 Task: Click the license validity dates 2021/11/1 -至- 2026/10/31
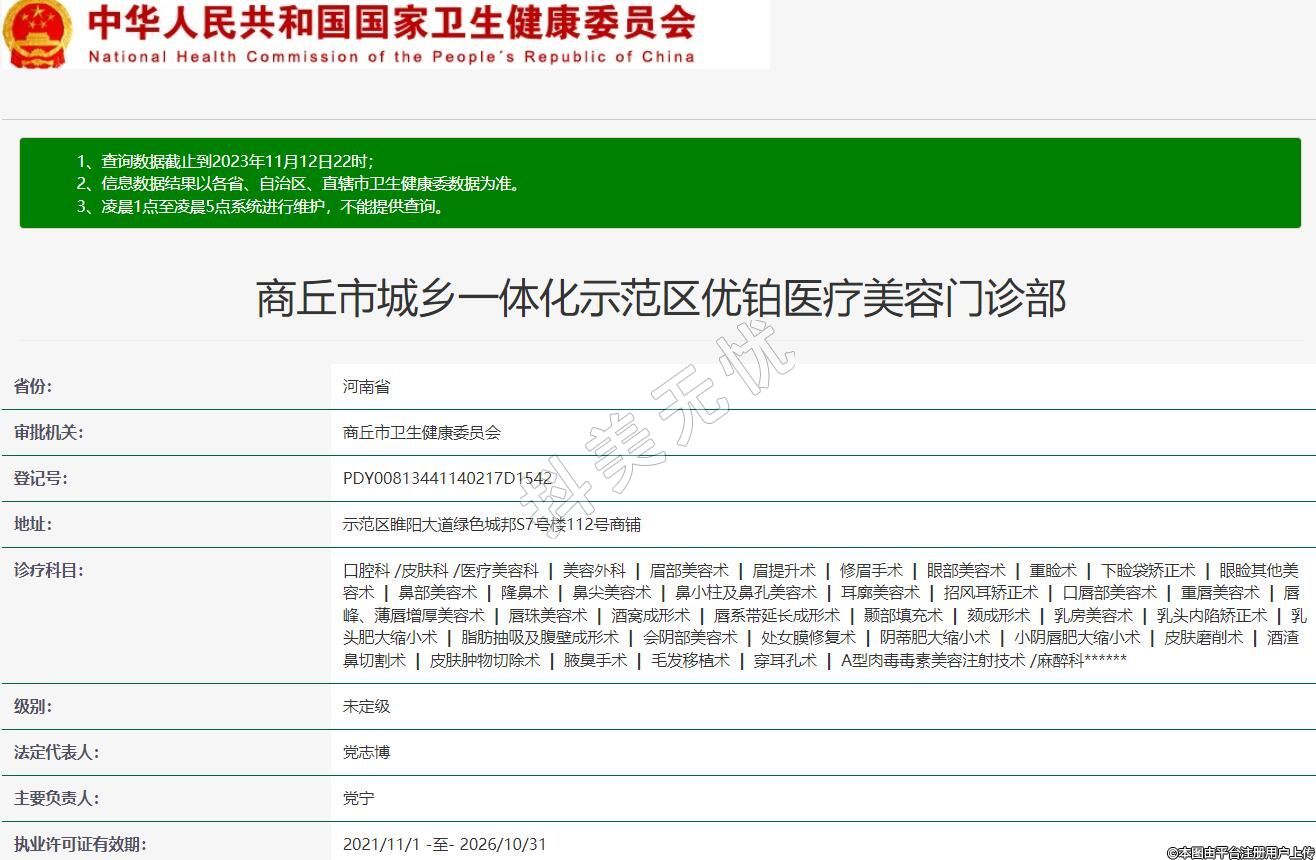click(x=444, y=844)
